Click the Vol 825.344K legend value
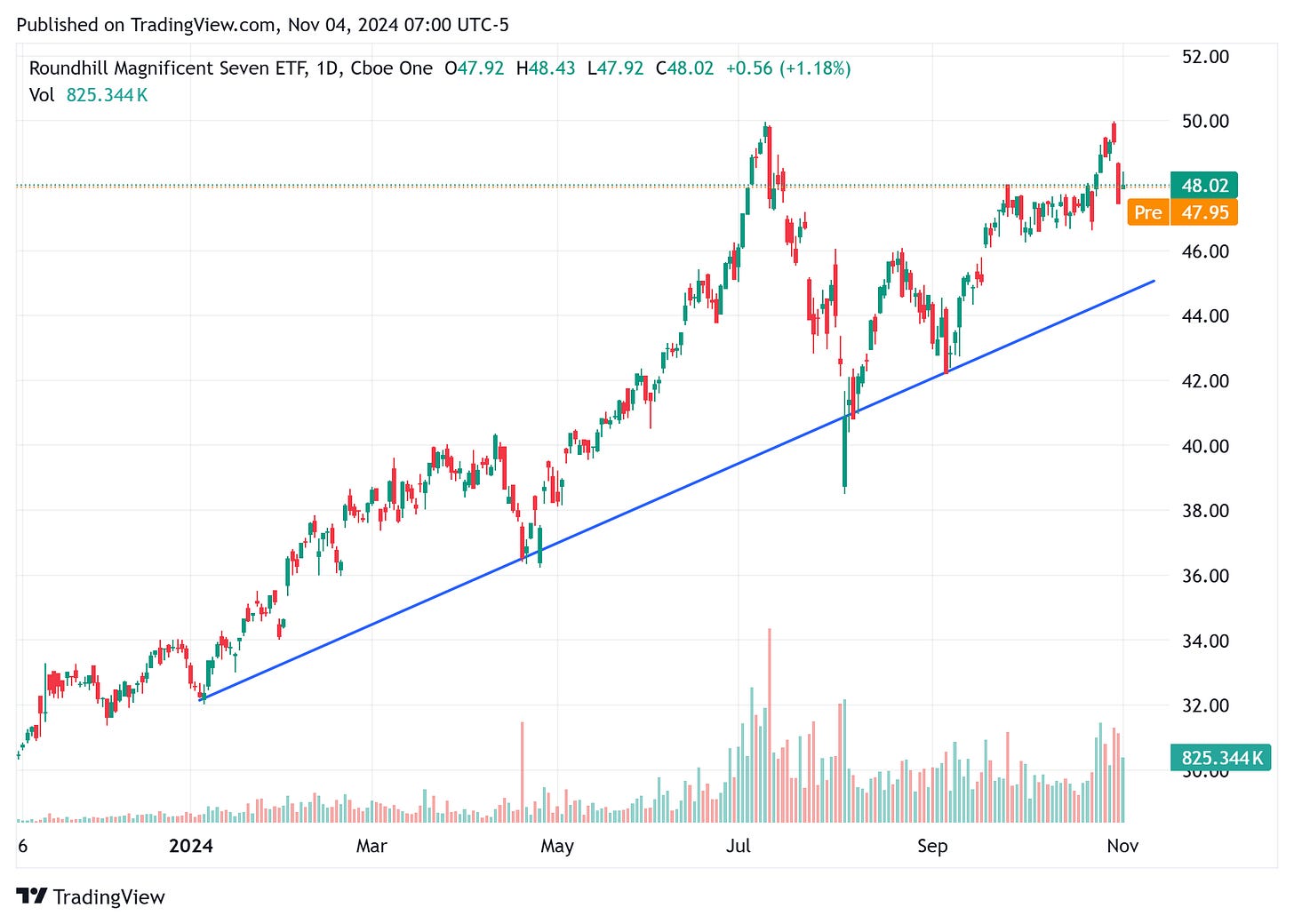The height and width of the screenshot is (924, 1294). pos(107,95)
